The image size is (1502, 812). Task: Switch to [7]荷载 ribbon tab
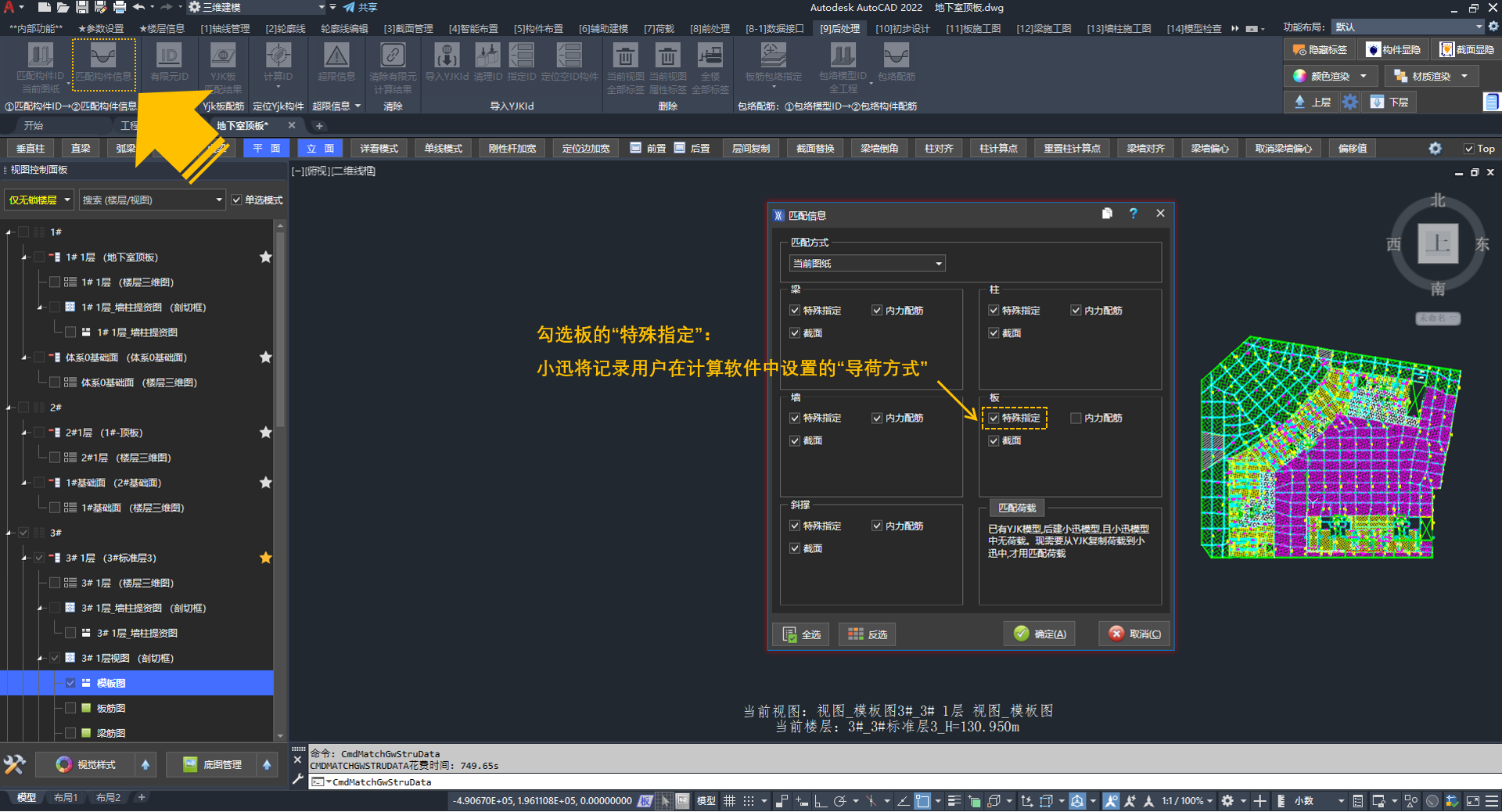click(659, 29)
